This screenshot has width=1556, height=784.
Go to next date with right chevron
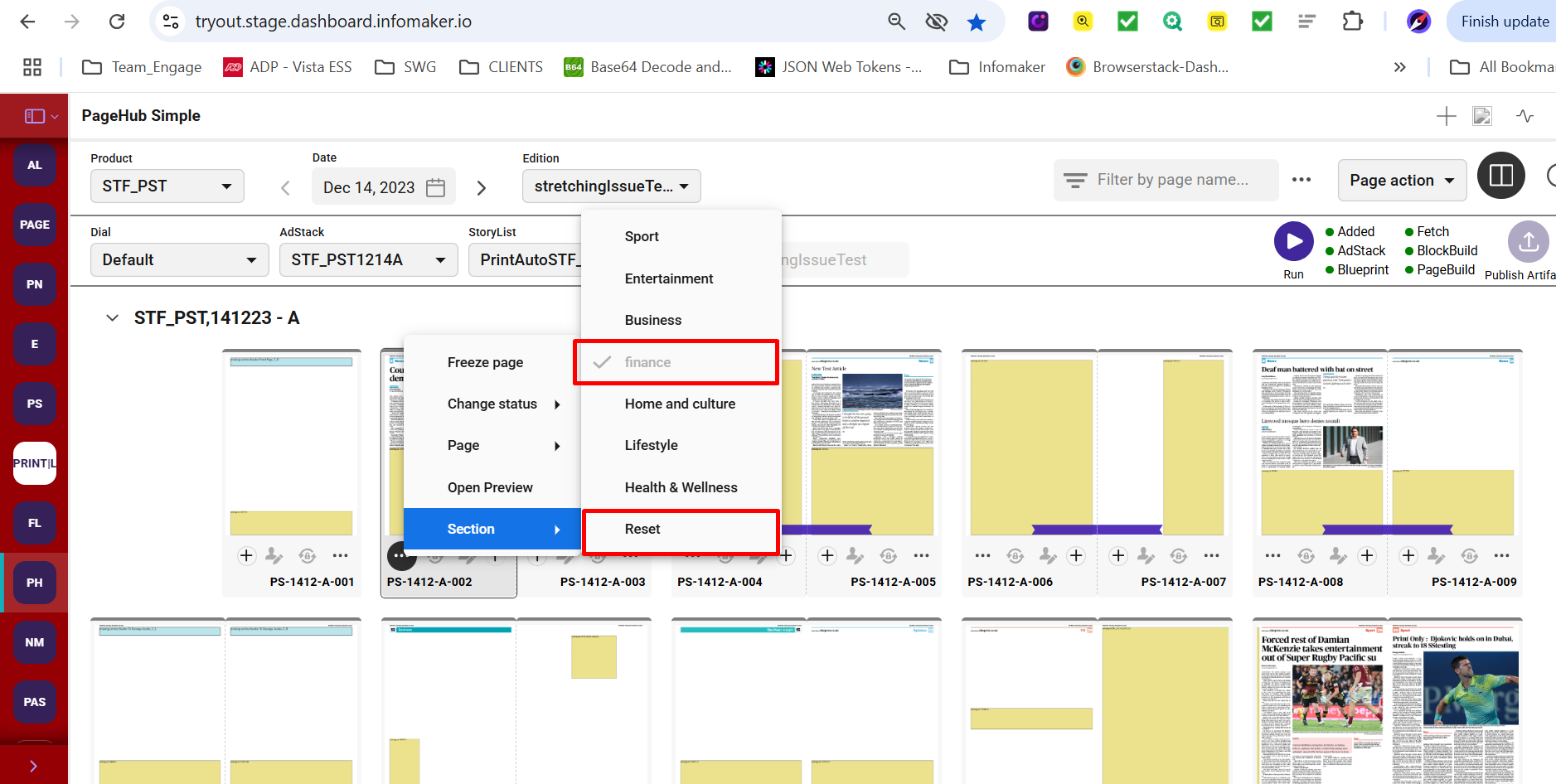tap(482, 188)
